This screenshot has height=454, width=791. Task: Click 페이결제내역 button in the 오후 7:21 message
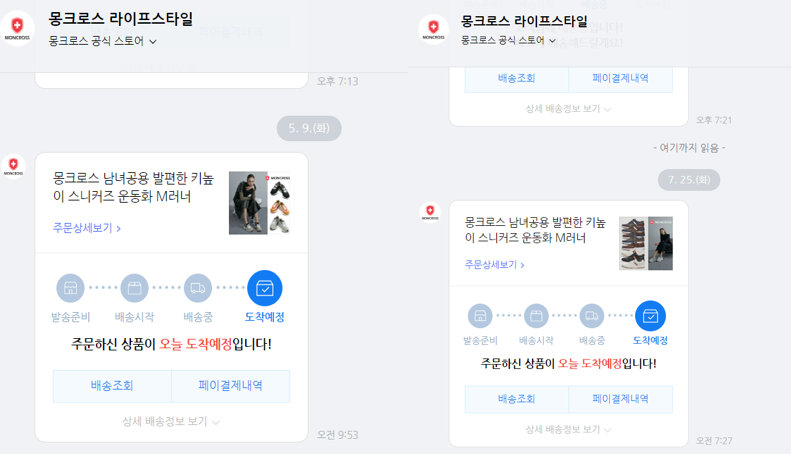(x=620, y=79)
